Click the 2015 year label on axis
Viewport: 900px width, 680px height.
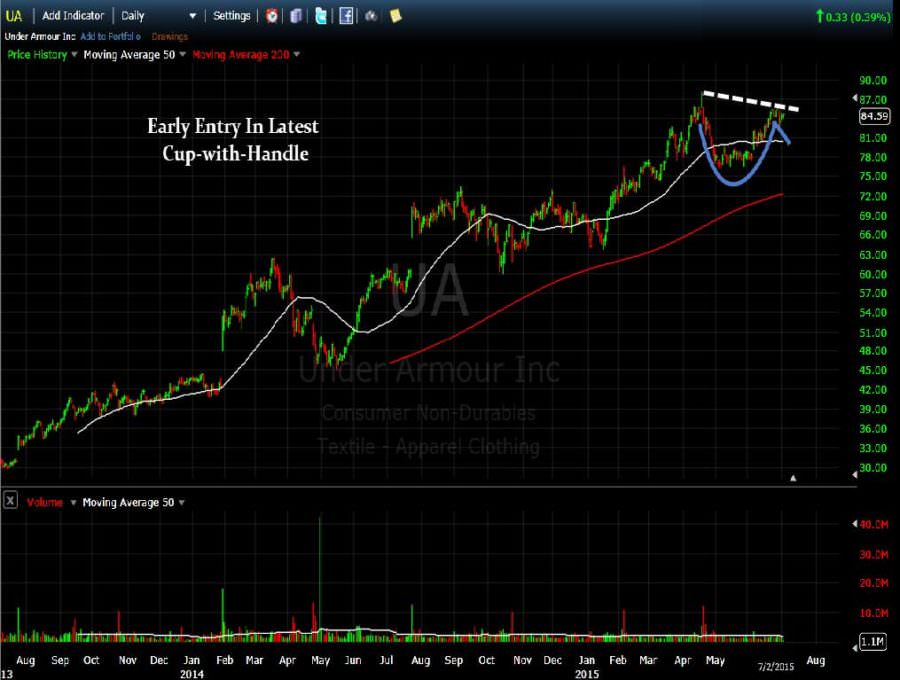(x=587, y=674)
